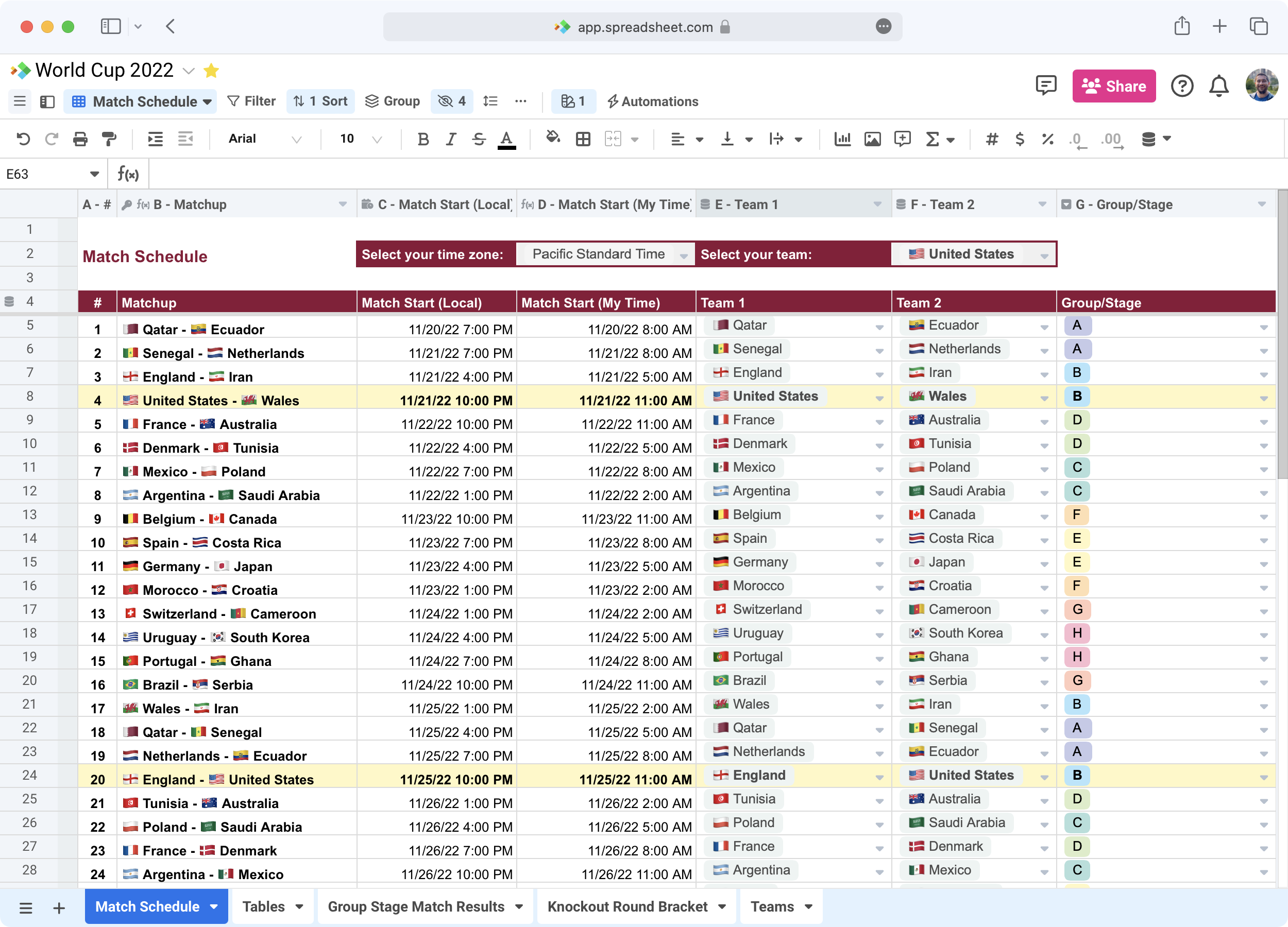Click the Undo icon

(23, 139)
